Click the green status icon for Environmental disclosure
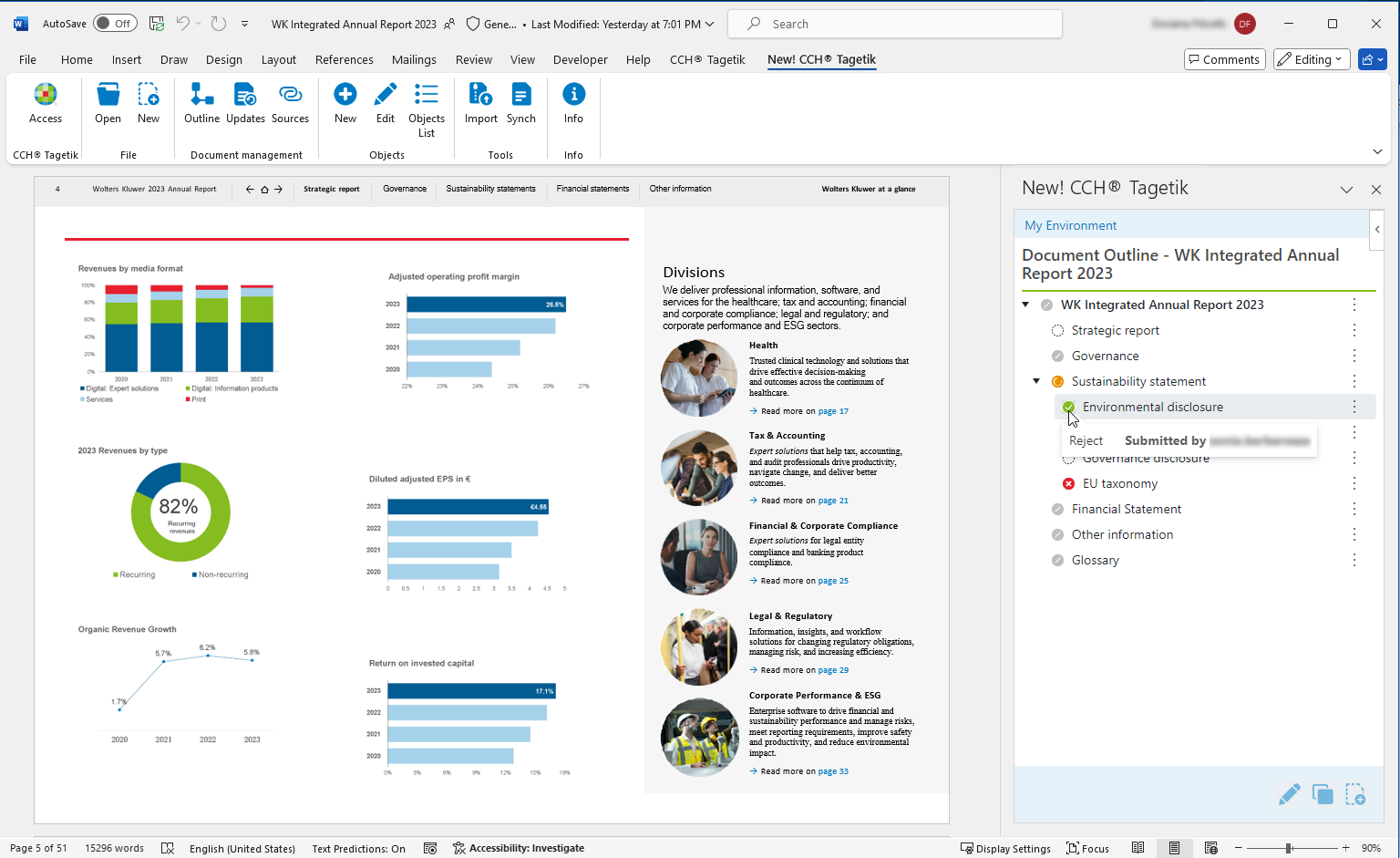The image size is (1400, 858). tap(1068, 407)
